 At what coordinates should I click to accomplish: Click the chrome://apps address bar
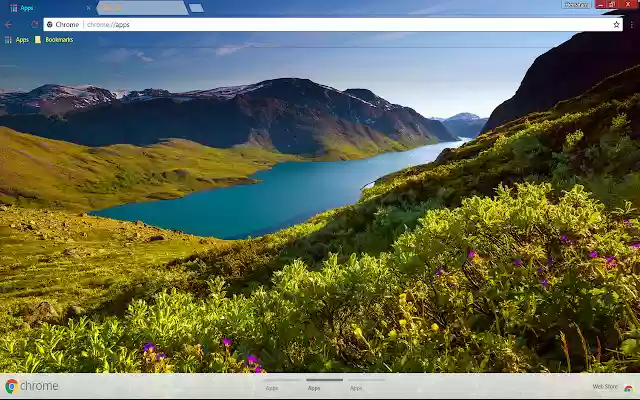(x=333, y=24)
